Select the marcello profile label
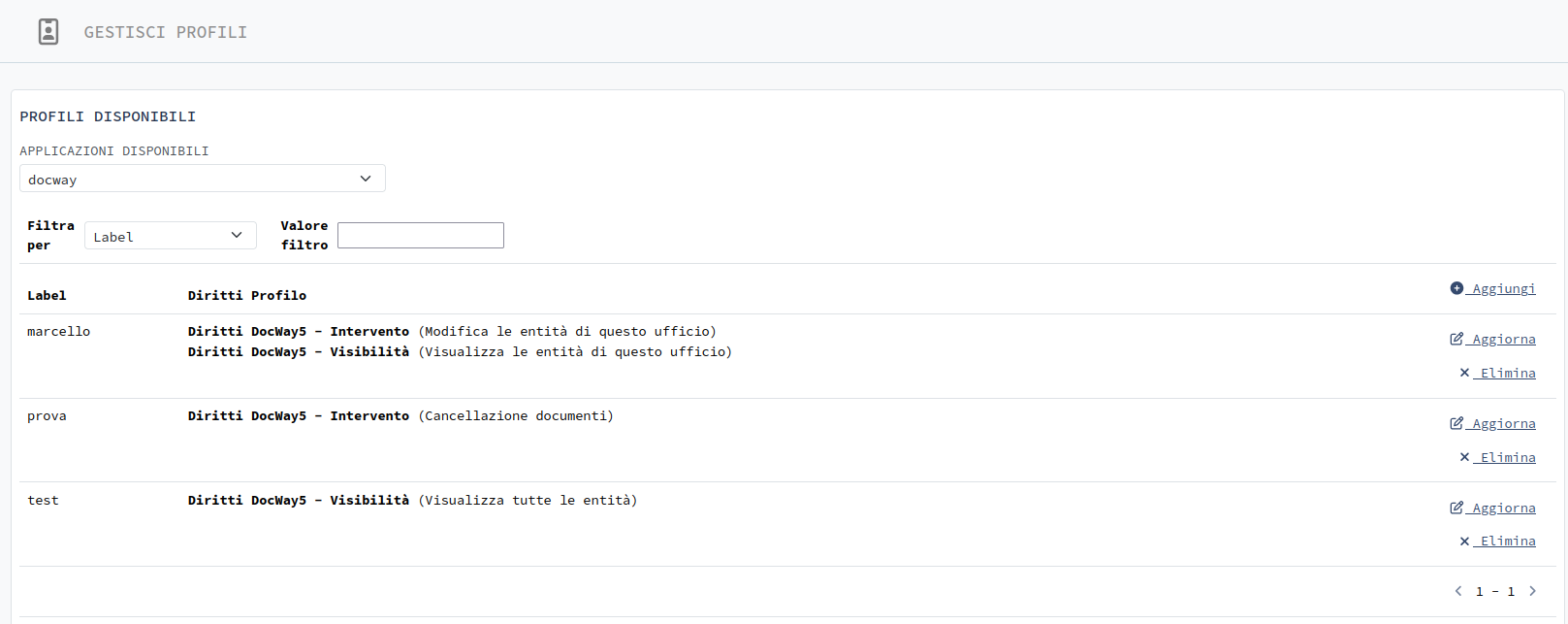Viewport: 1568px width, 624px height. (x=58, y=332)
